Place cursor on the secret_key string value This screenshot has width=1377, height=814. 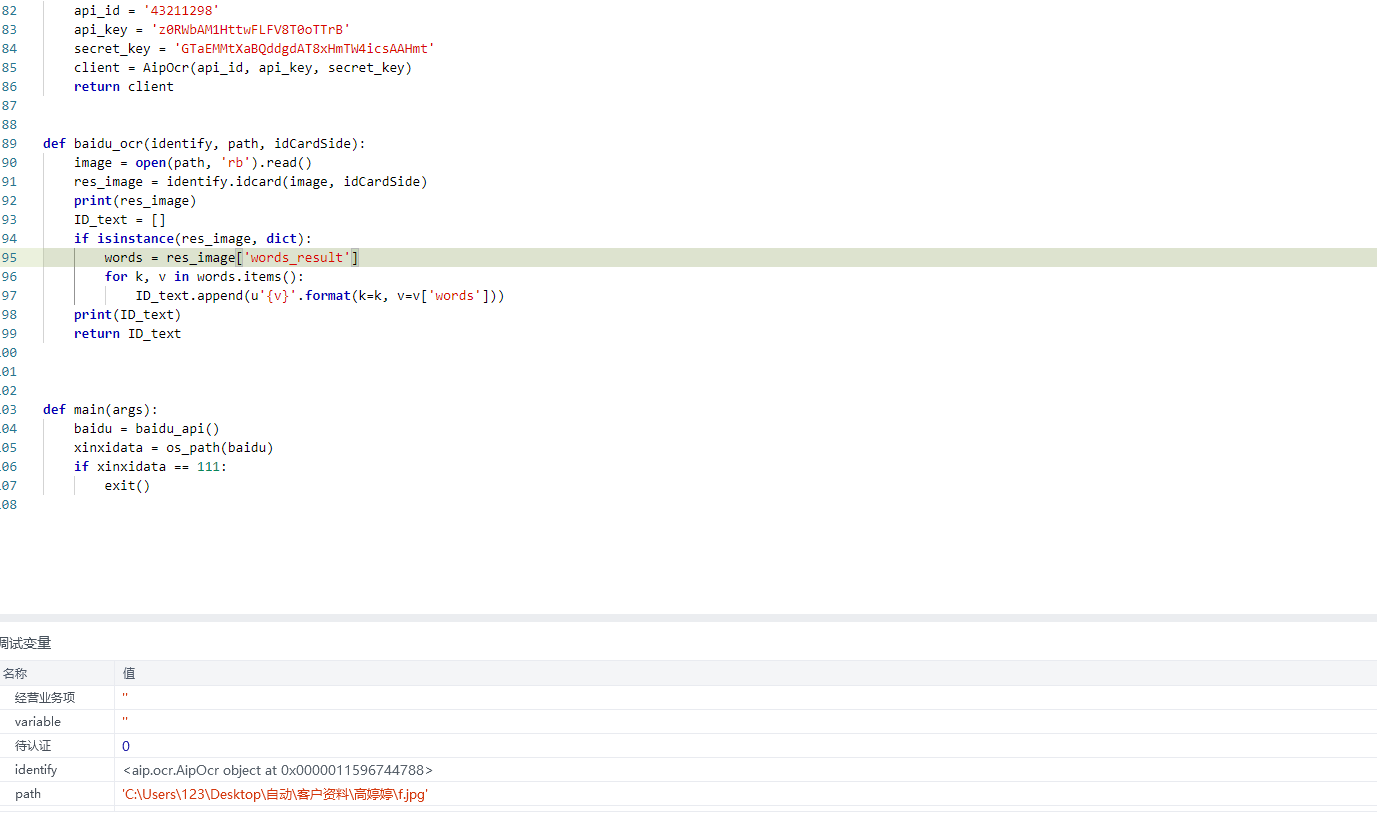[305, 49]
